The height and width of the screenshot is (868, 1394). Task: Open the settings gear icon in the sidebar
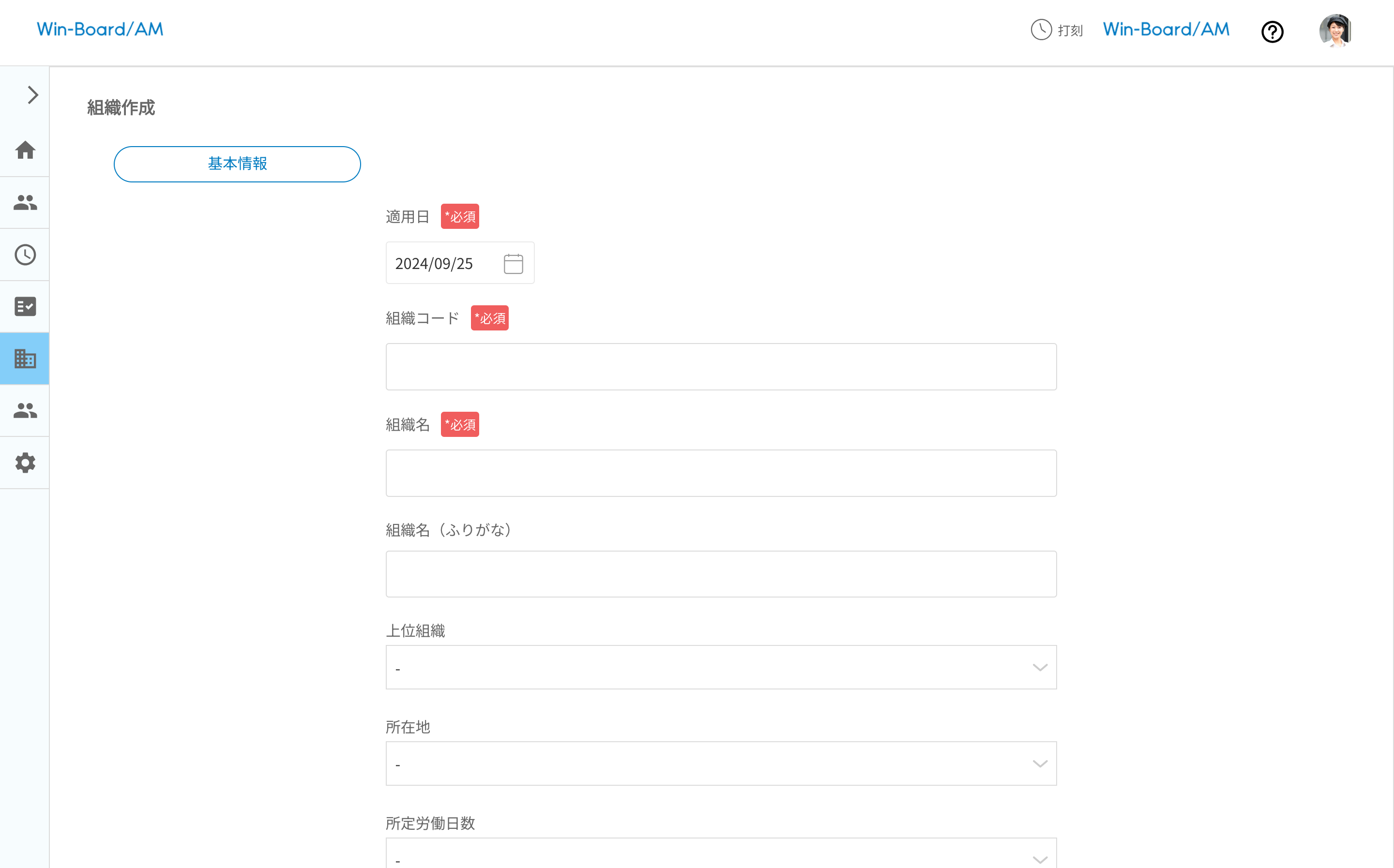[25, 463]
